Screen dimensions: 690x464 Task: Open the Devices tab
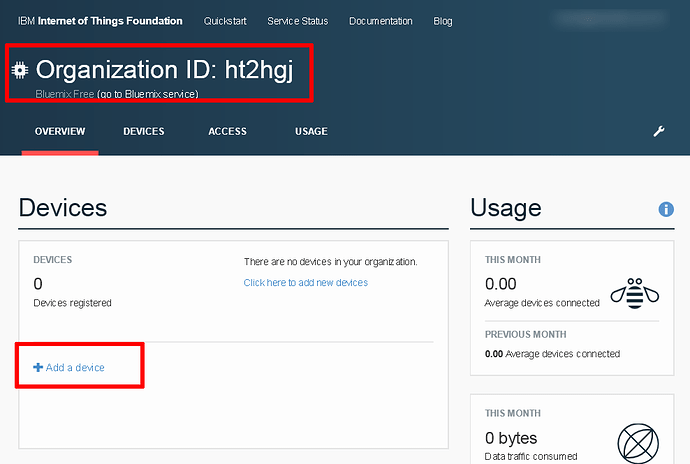(x=143, y=131)
